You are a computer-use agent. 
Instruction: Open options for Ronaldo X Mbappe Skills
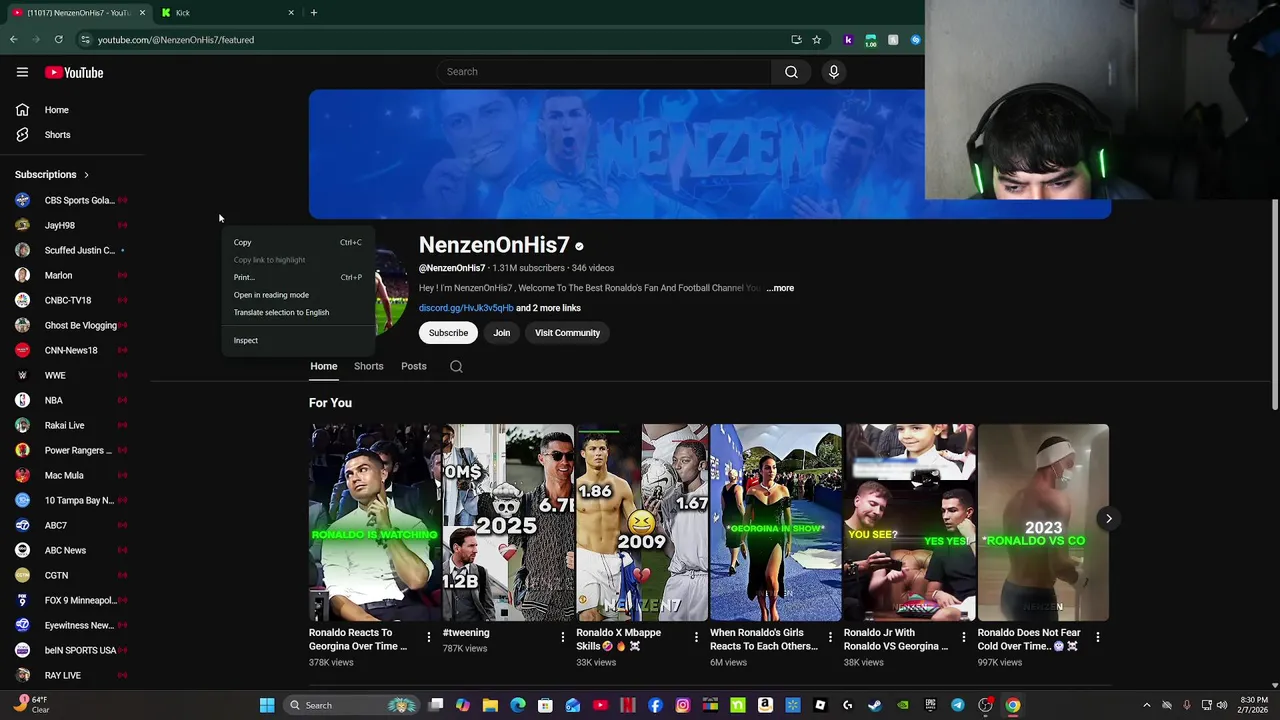pyautogui.click(x=696, y=637)
